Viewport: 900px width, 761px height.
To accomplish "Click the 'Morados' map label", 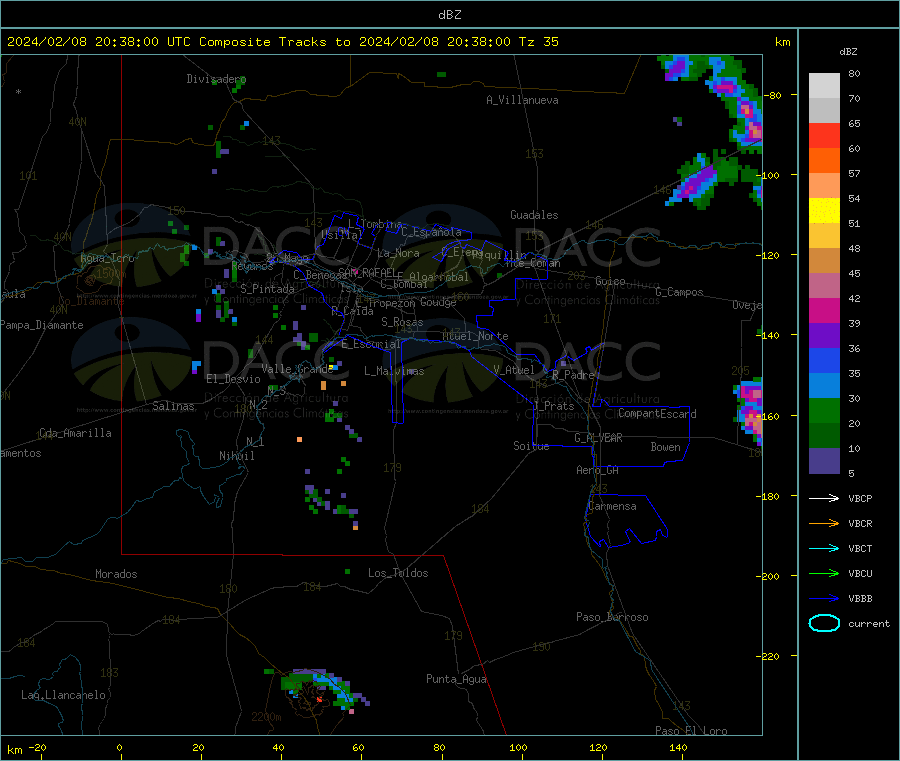I will tap(116, 574).
